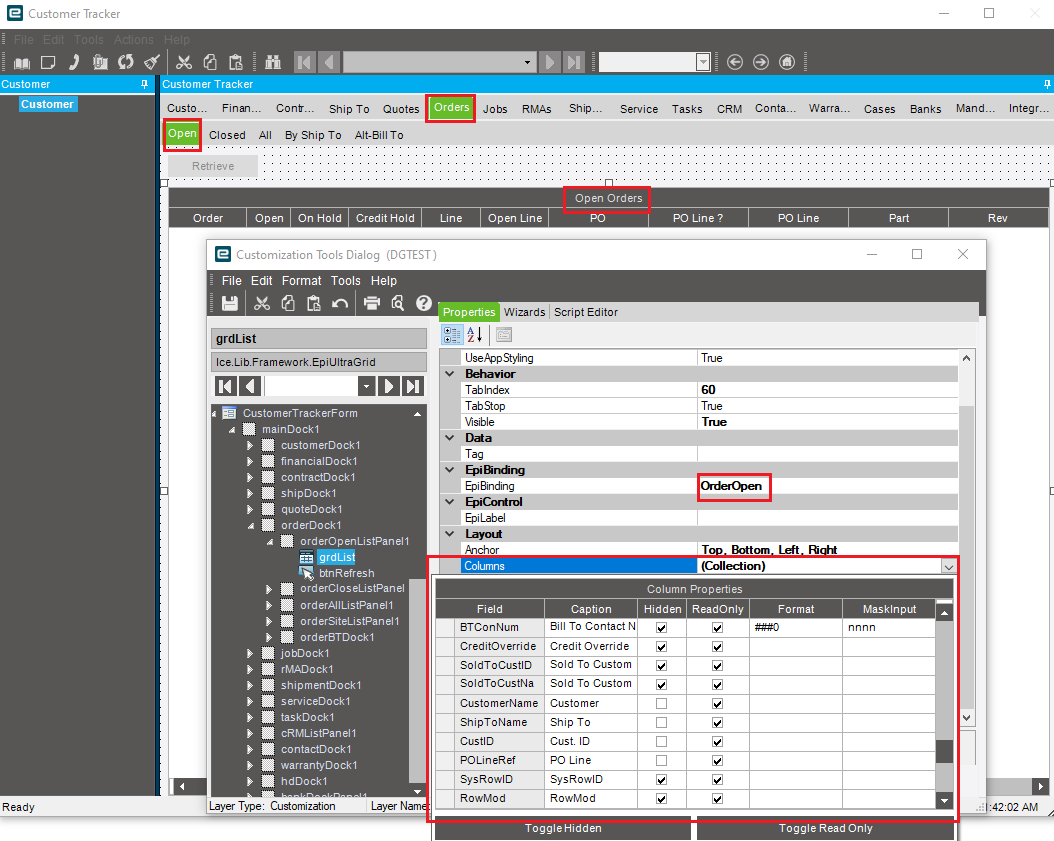
Task: Click the Paste icon in Customer Tracker toolbar
Action: point(235,63)
